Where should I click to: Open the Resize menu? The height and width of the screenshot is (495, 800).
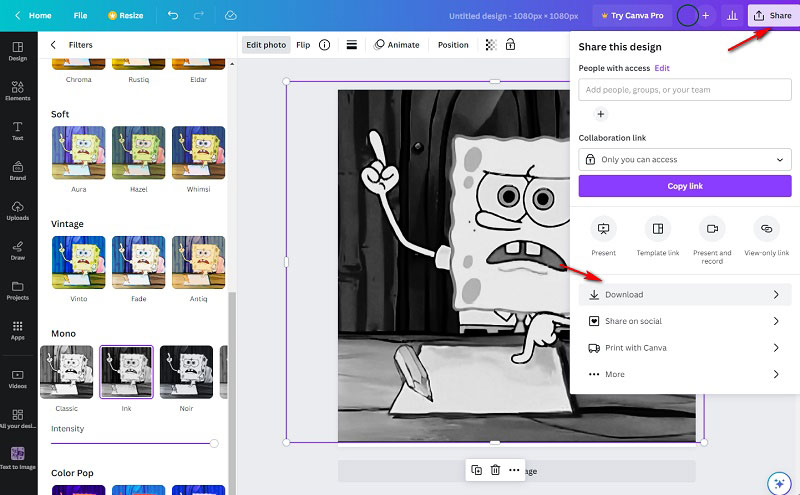(126, 15)
